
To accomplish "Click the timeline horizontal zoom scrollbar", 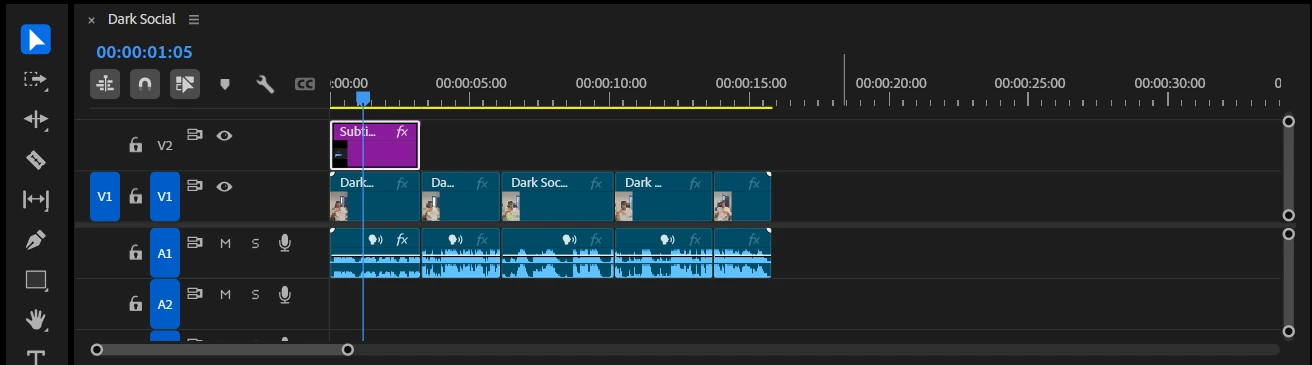I will tap(222, 350).
